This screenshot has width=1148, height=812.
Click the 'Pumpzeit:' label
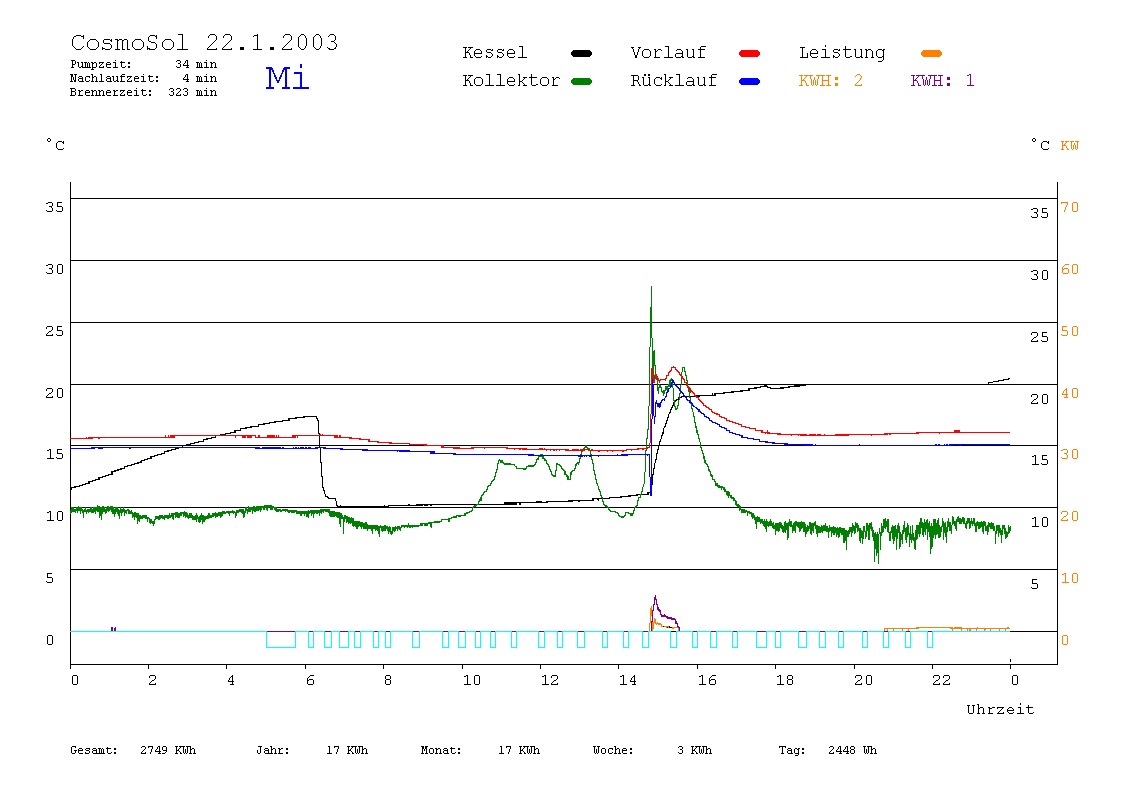point(101,64)
